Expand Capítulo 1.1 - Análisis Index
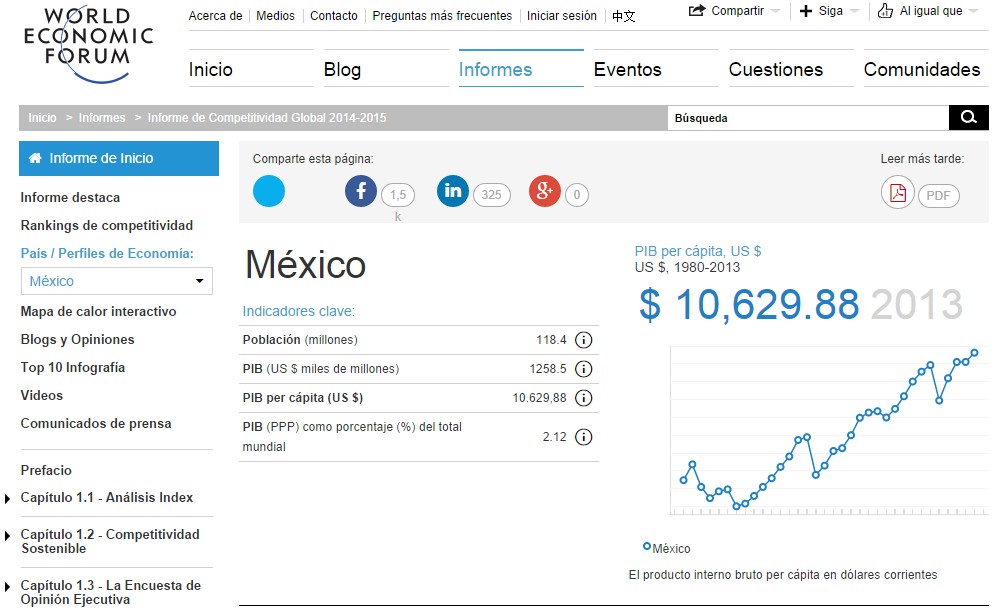The width and height of the screenshot is (996, 612). 7,499
